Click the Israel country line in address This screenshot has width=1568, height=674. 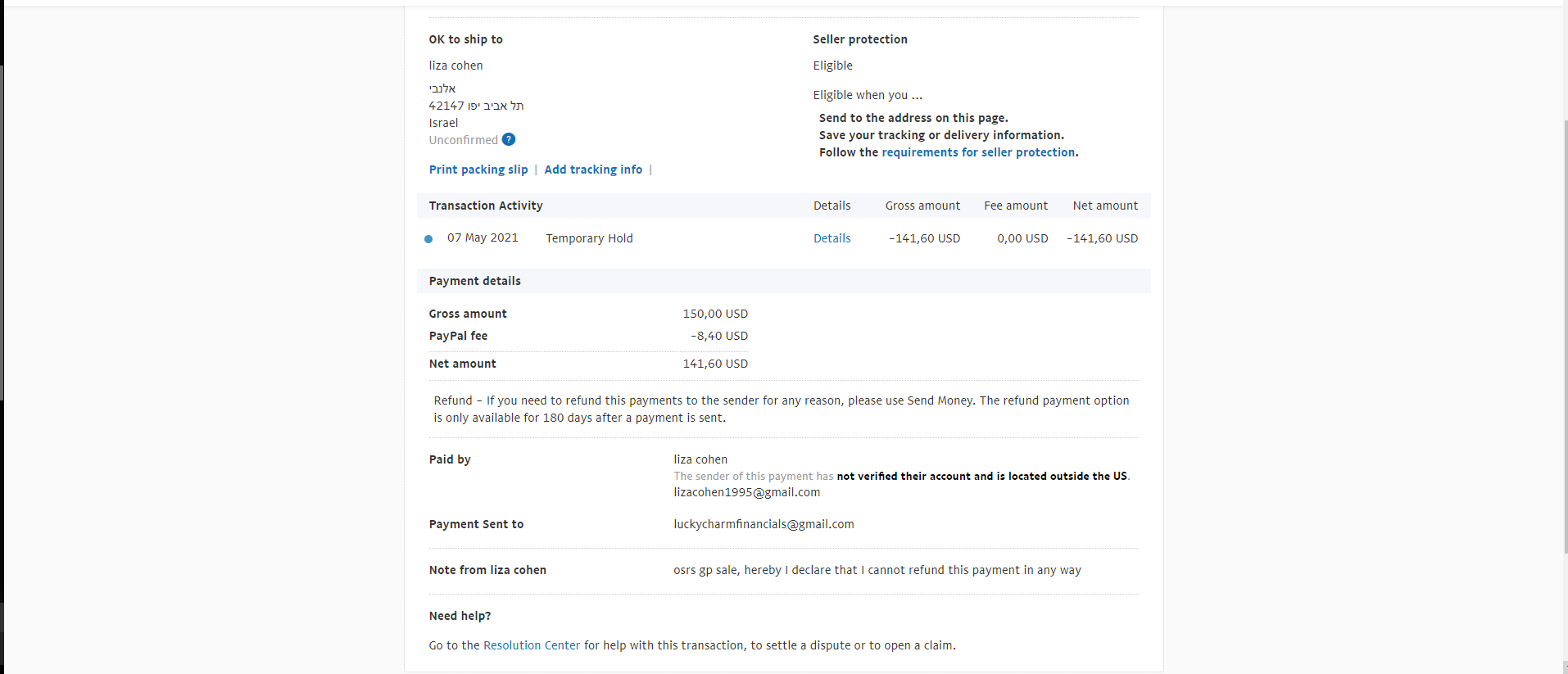point(443,123)
